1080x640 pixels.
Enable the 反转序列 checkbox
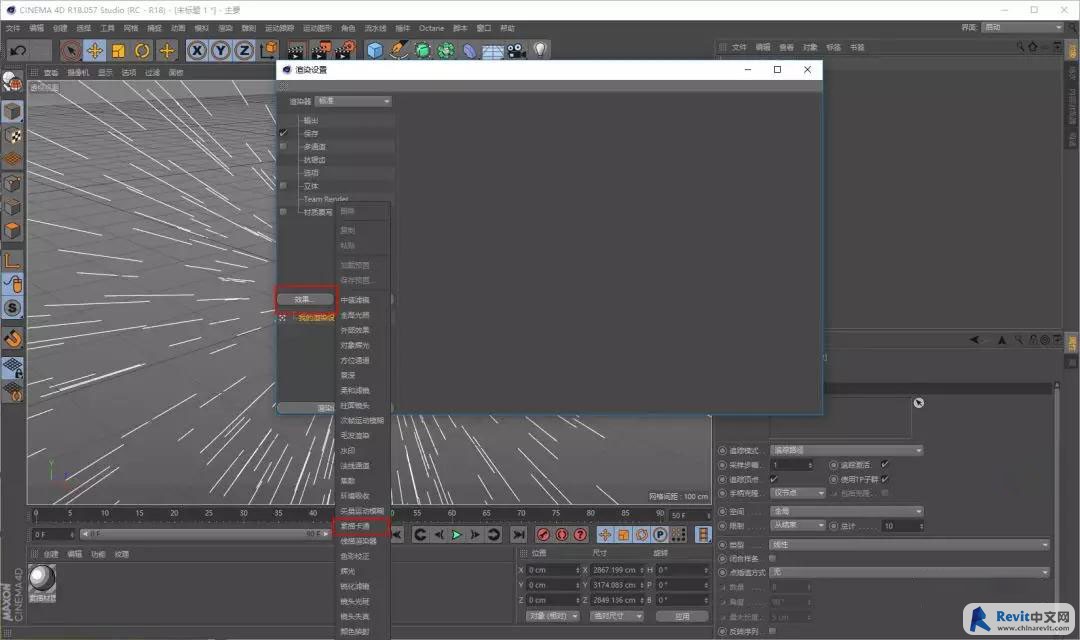click(x=772, y=630)
